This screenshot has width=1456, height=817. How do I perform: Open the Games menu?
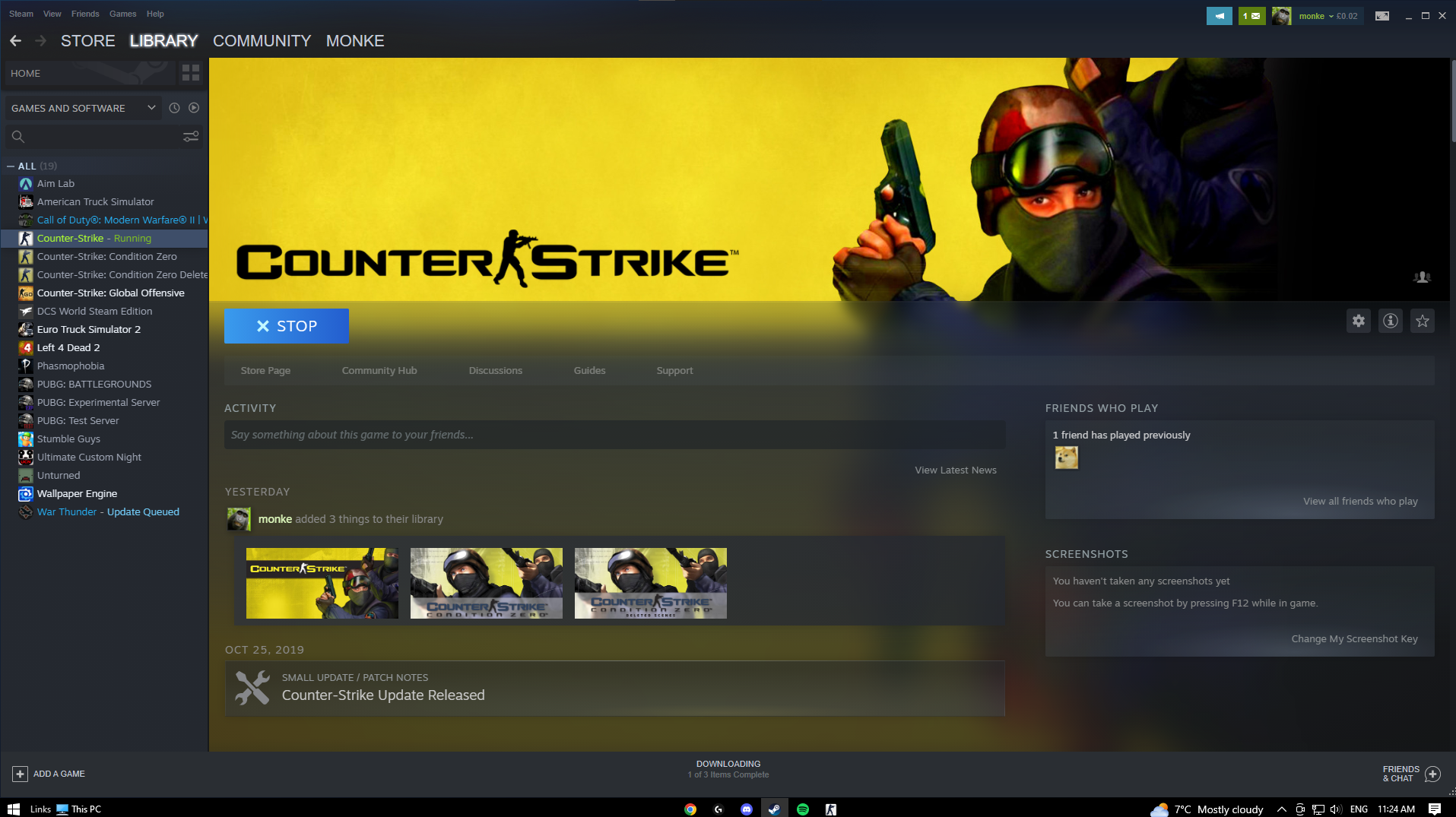(122, 14)
